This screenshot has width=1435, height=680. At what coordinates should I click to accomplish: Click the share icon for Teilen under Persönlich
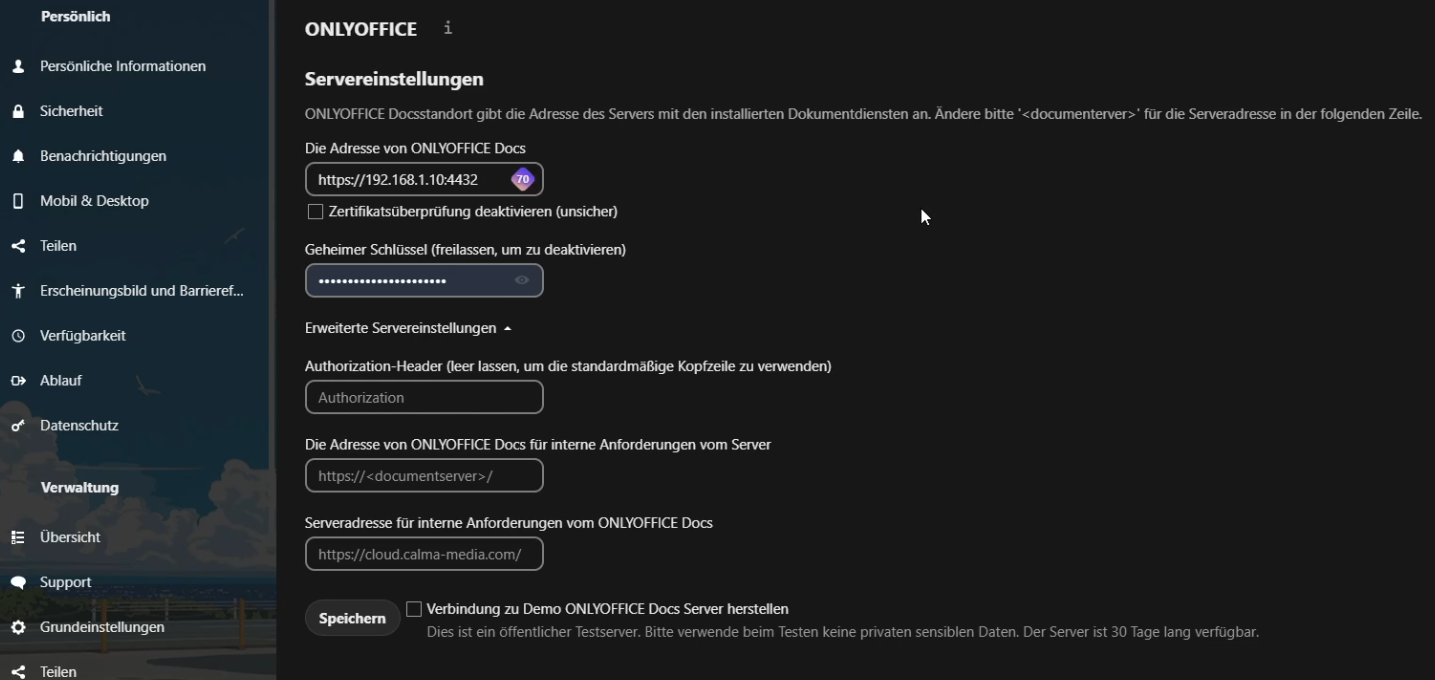pyautogui.click(x=18, y=246)
